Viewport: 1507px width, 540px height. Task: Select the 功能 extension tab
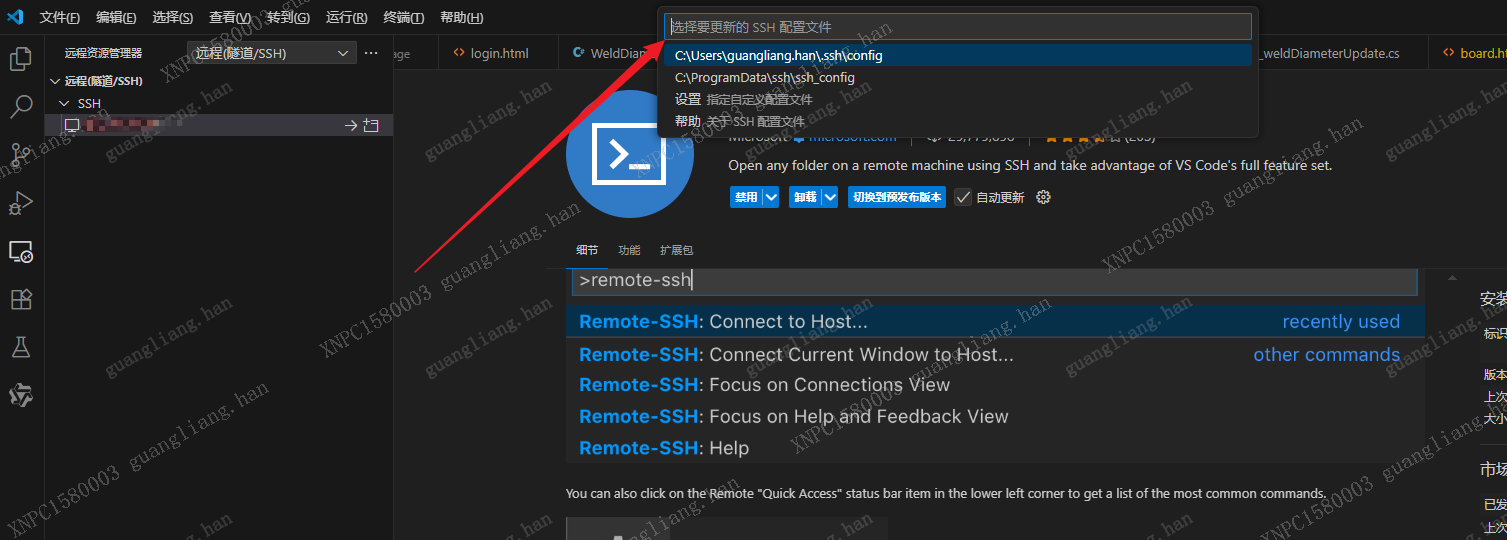tap(629, 250)
